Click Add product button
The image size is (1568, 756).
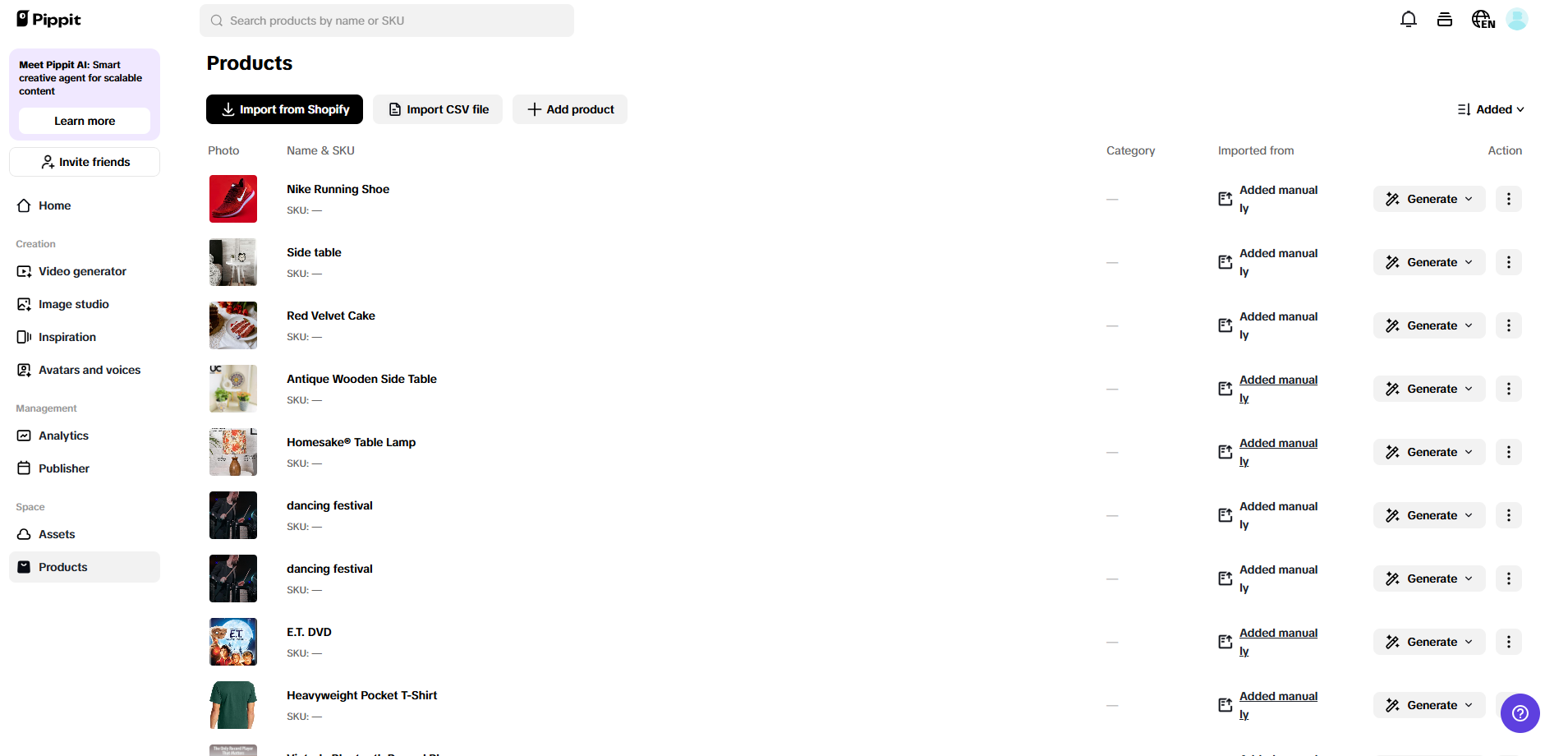[x=570, y=109]
